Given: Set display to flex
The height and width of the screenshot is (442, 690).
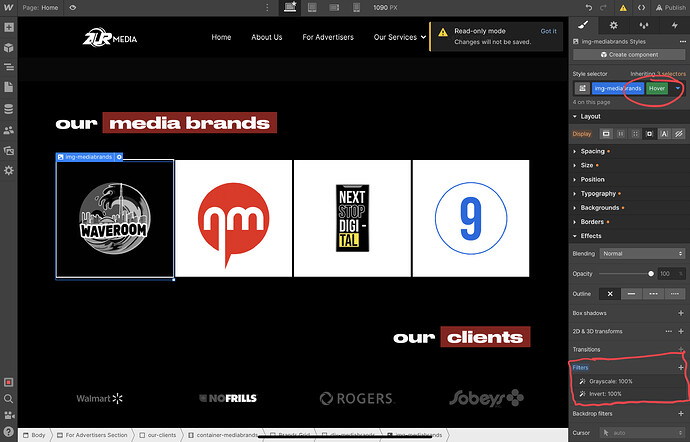Looking at the screenshot, I should click(x=620, y=134).
